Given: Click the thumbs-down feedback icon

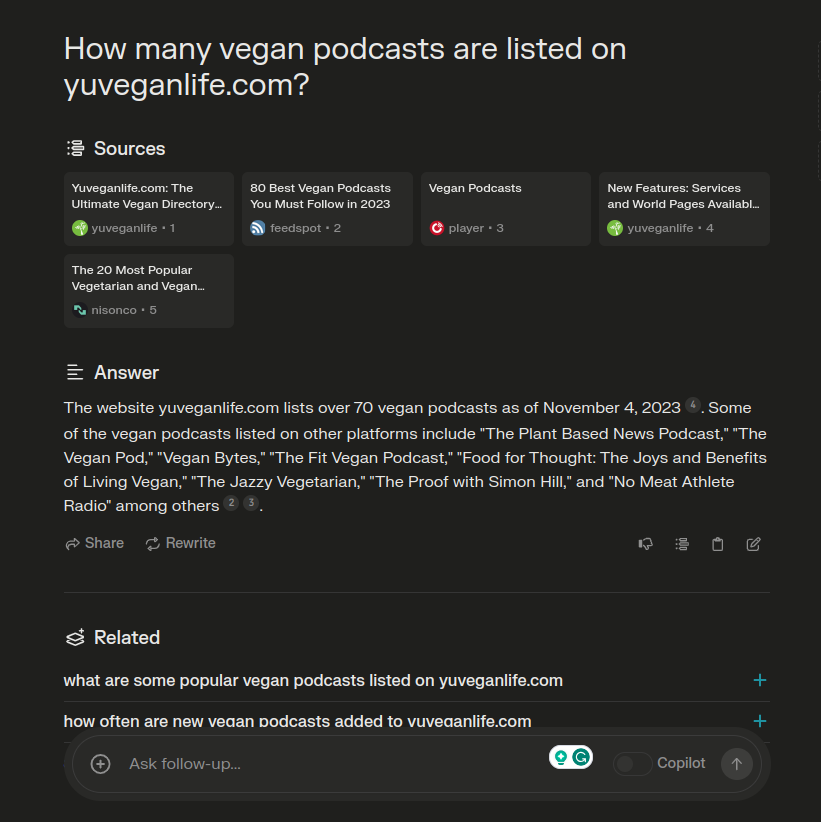Looking at the screenshot, I should [645, 544].
